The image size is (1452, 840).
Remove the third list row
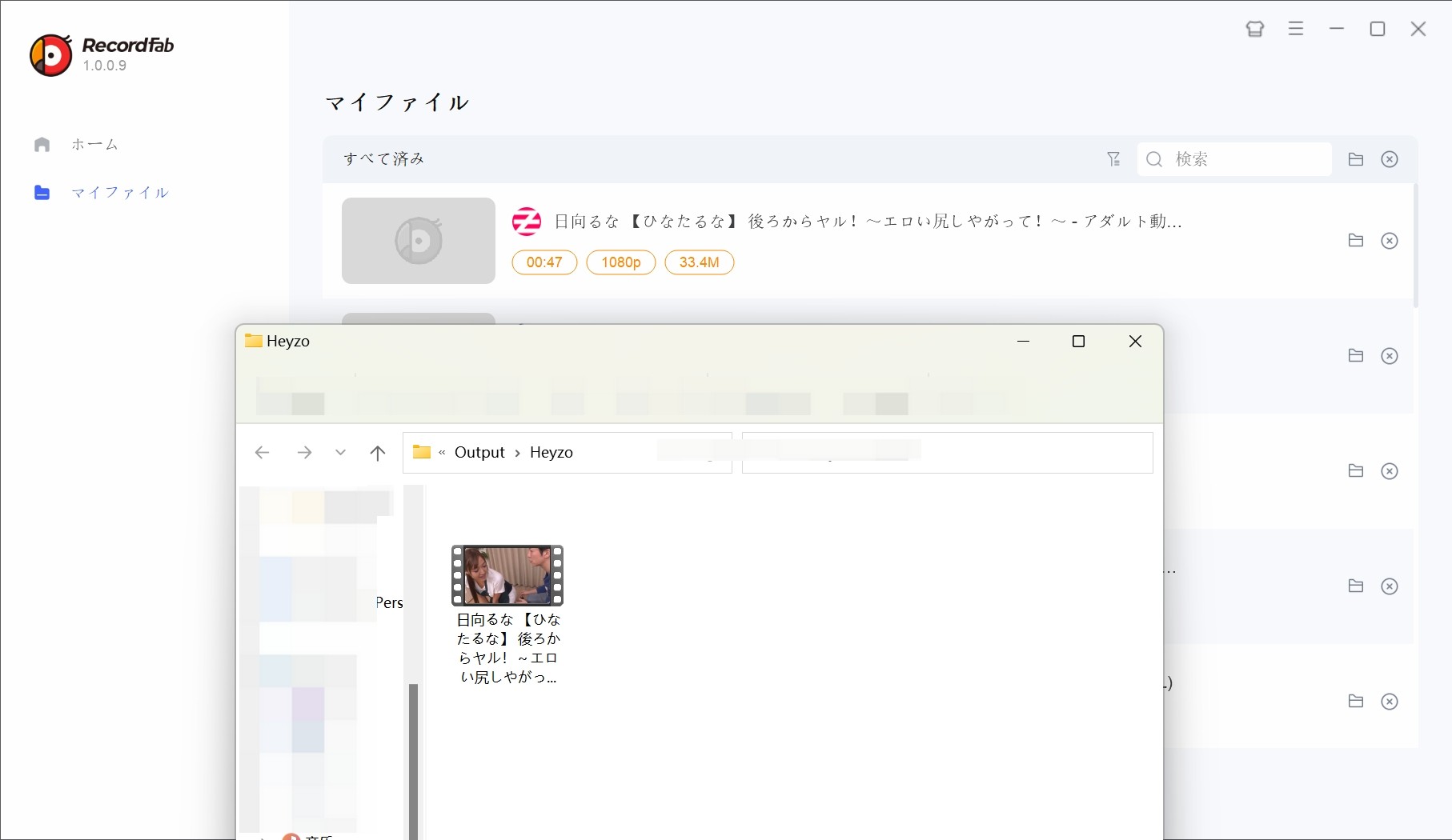click(x=1390, y=471)
